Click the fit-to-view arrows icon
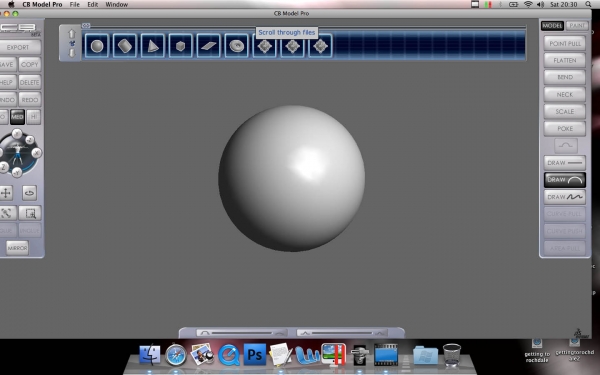The image size is (600, 375). pyautogui.click(x=7, y=213)
